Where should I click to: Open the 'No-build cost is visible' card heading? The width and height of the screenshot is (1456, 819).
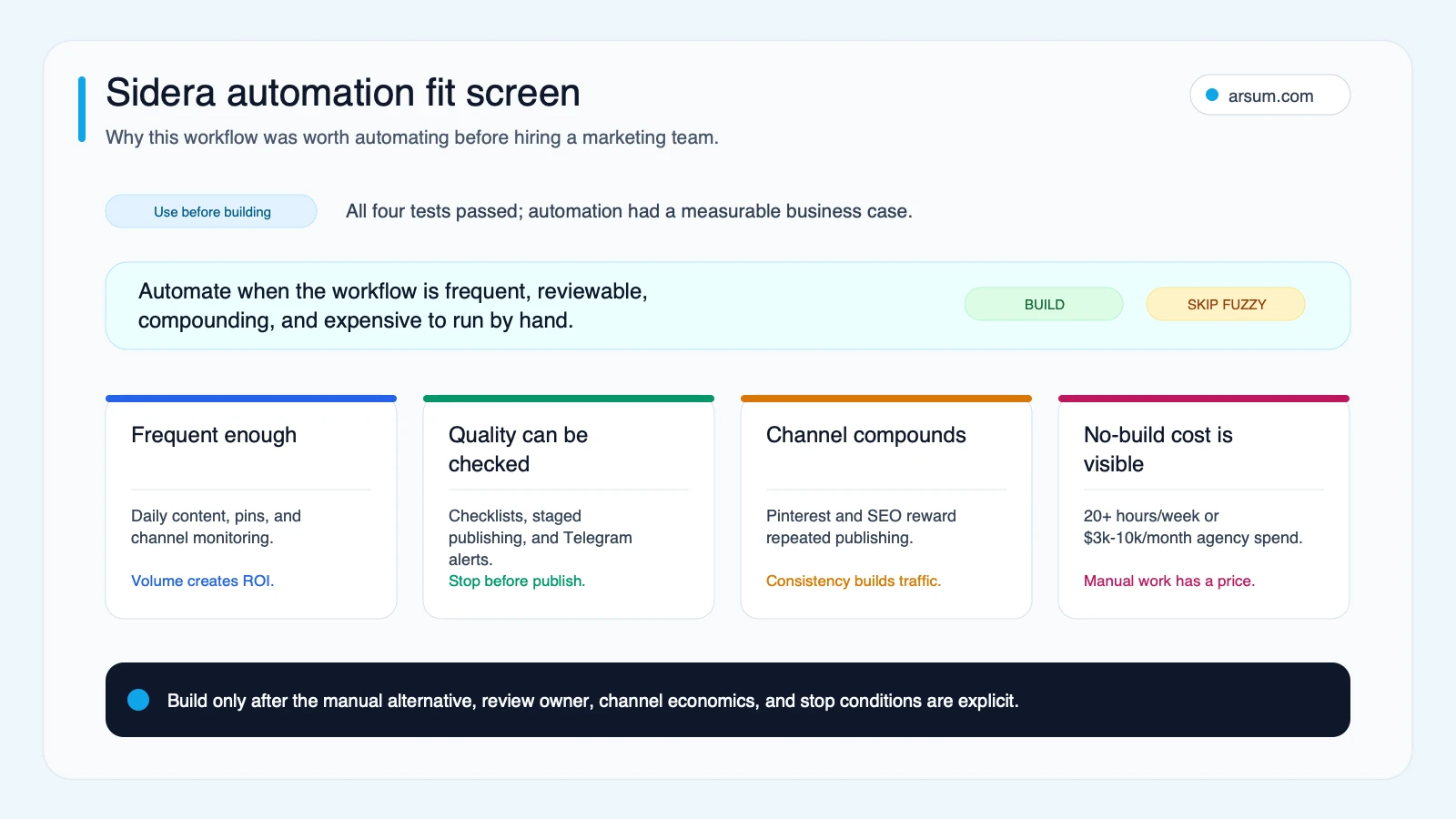[x=1158, y=450]
